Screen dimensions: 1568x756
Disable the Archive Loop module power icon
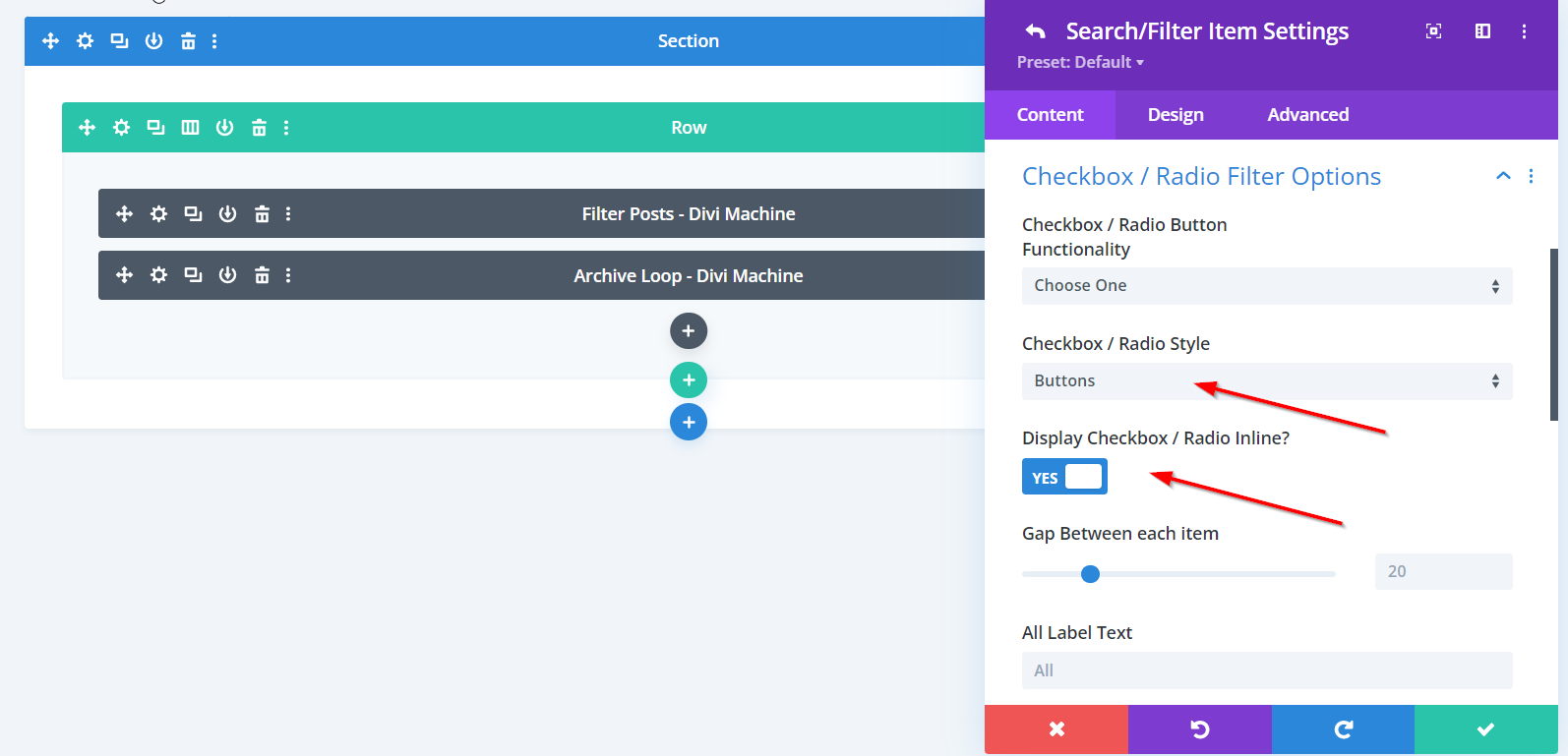click(227, 275)
